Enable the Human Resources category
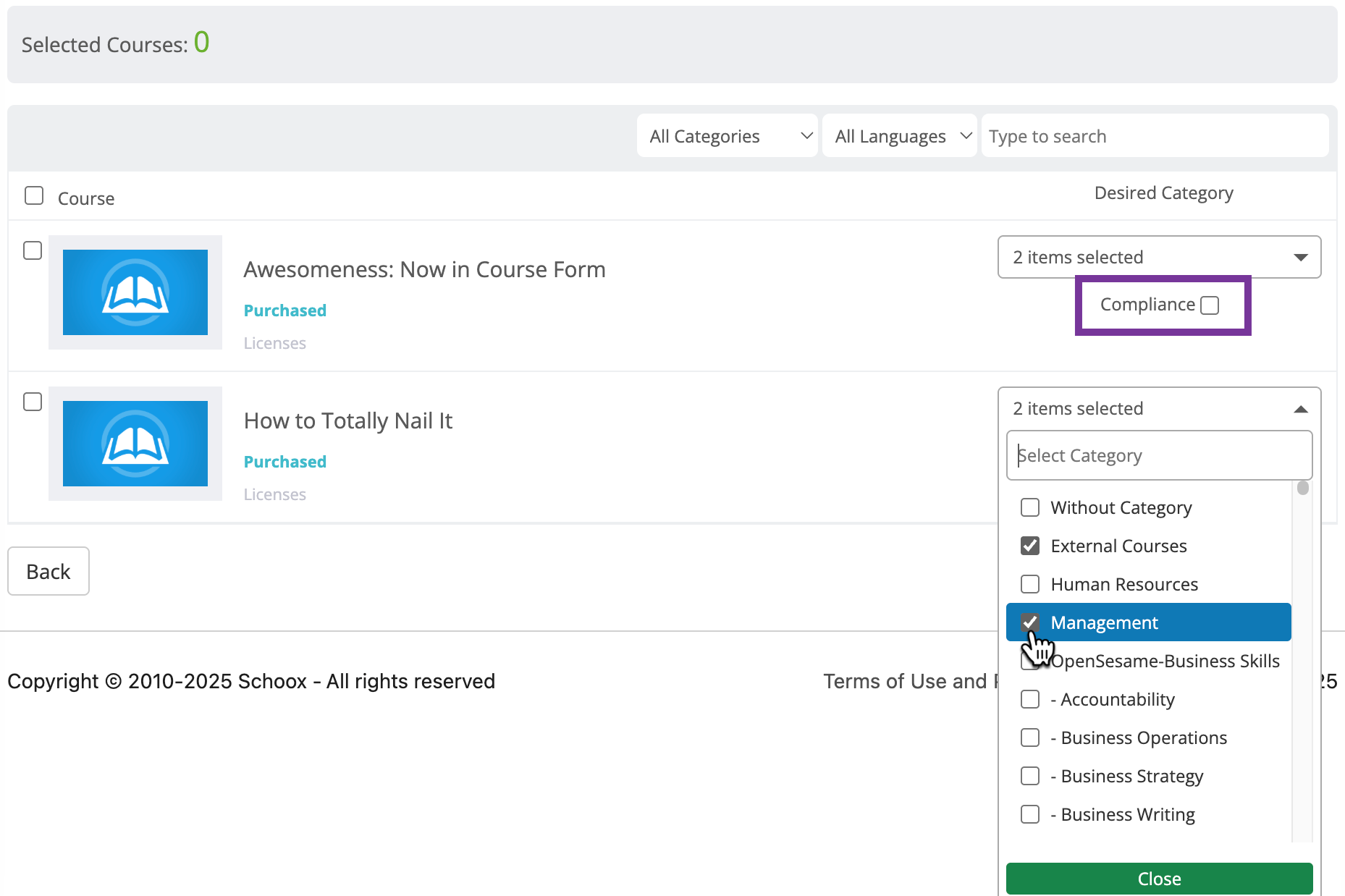 click(x=1030, y=584)
